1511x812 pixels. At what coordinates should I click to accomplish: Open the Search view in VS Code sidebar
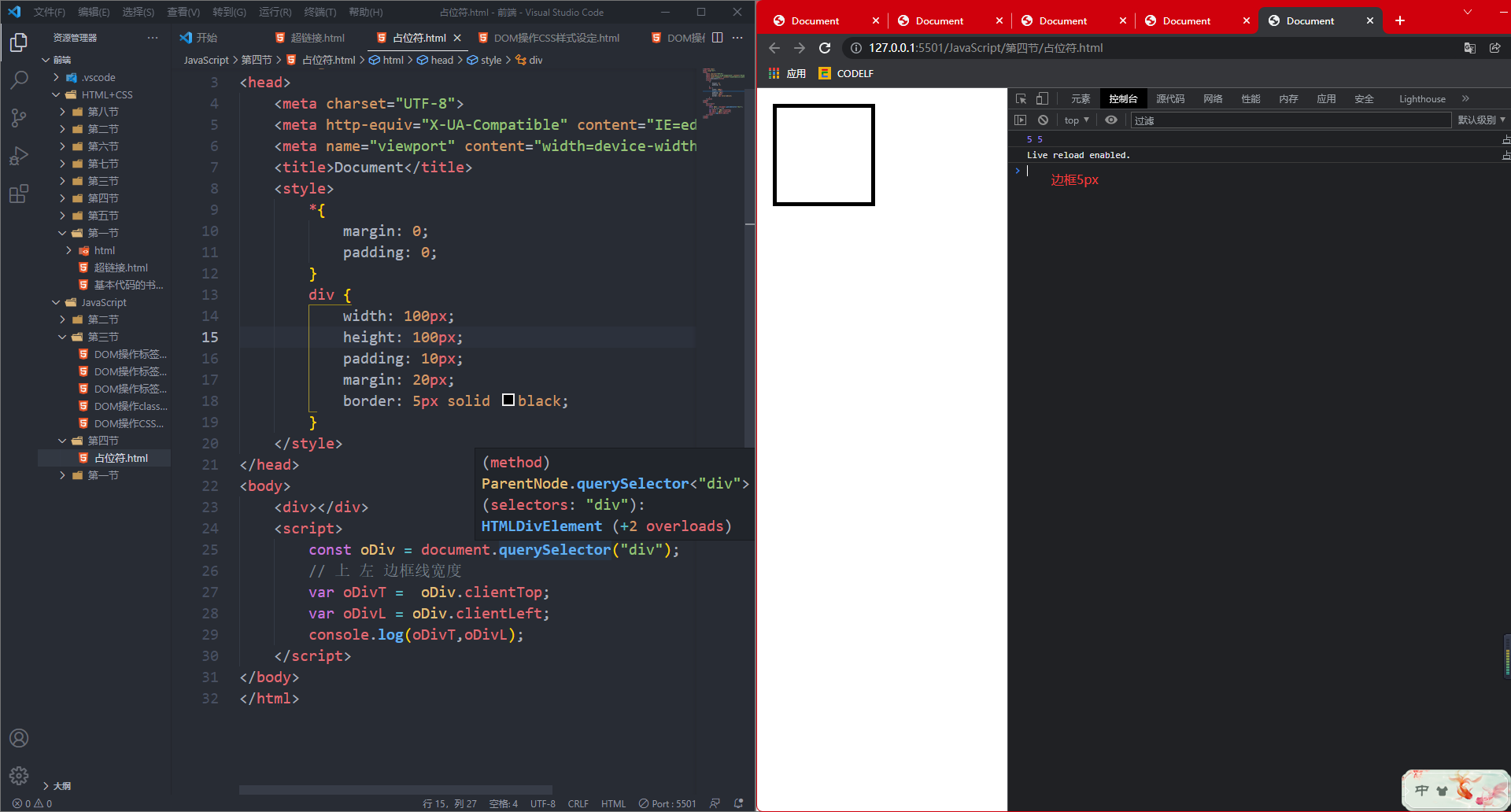[x=19, y=79]
